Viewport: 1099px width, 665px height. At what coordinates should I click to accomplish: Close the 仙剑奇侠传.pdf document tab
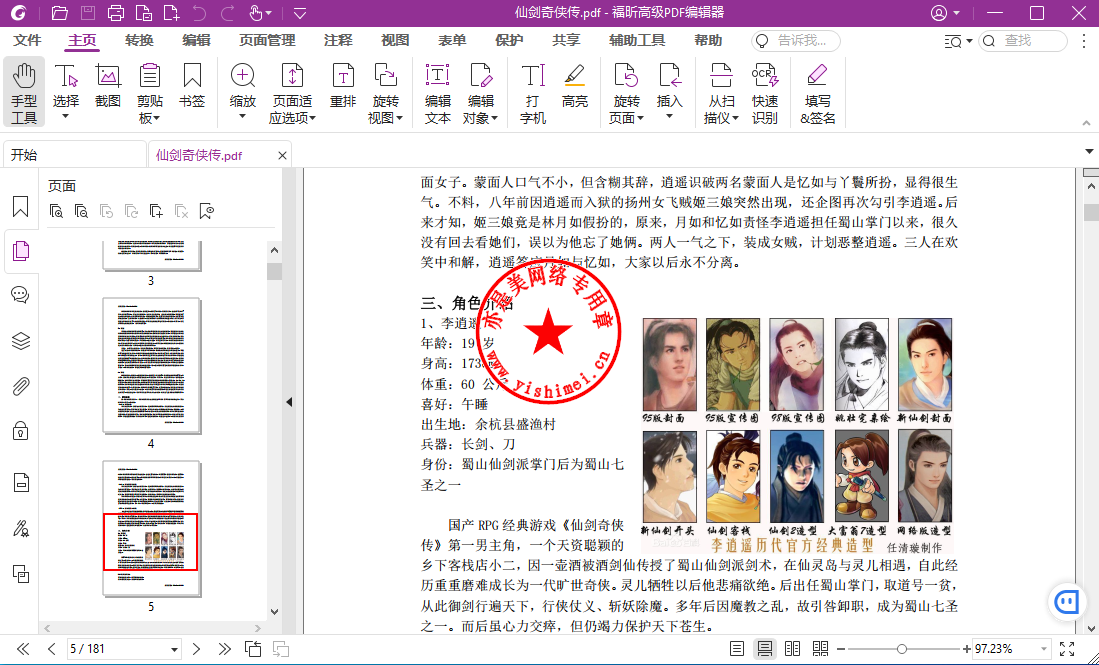click(282, 156)
